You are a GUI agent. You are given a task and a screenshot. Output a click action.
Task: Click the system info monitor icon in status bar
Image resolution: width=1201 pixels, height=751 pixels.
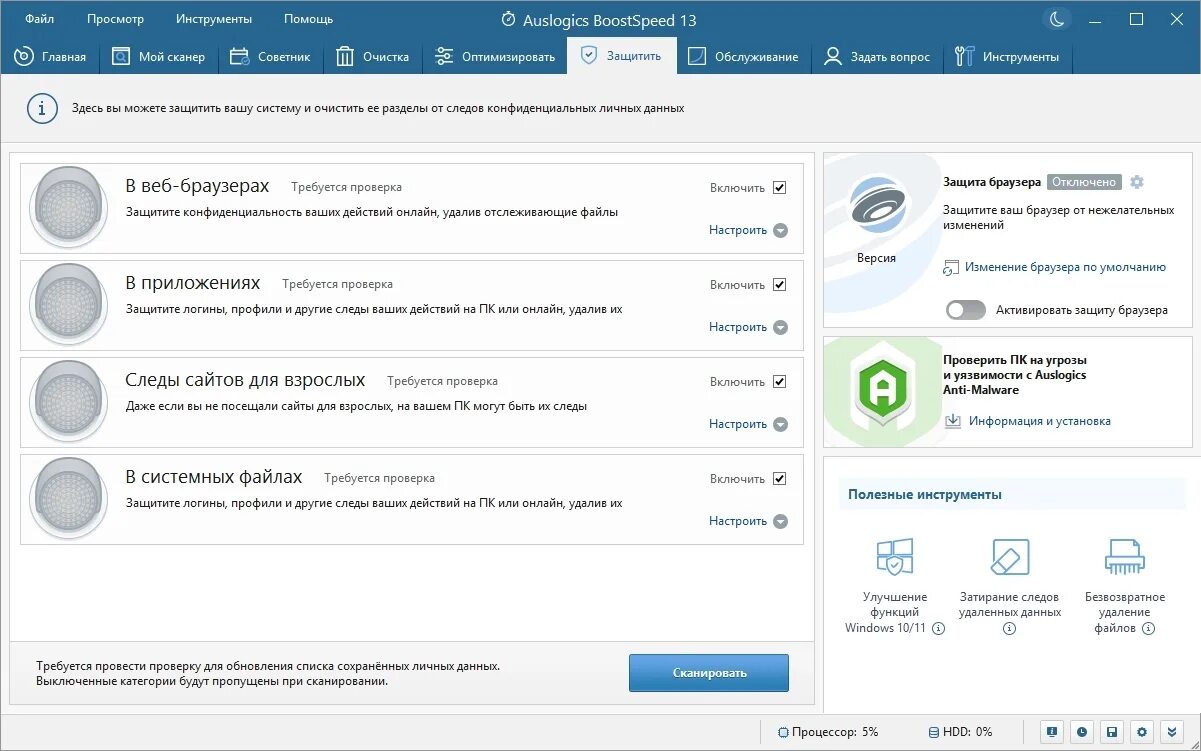pyautogui.click(x=1051, y=732)
